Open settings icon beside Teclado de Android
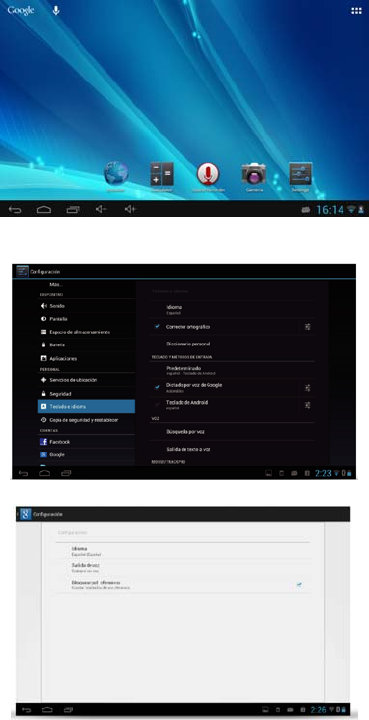 coord(308,405)
